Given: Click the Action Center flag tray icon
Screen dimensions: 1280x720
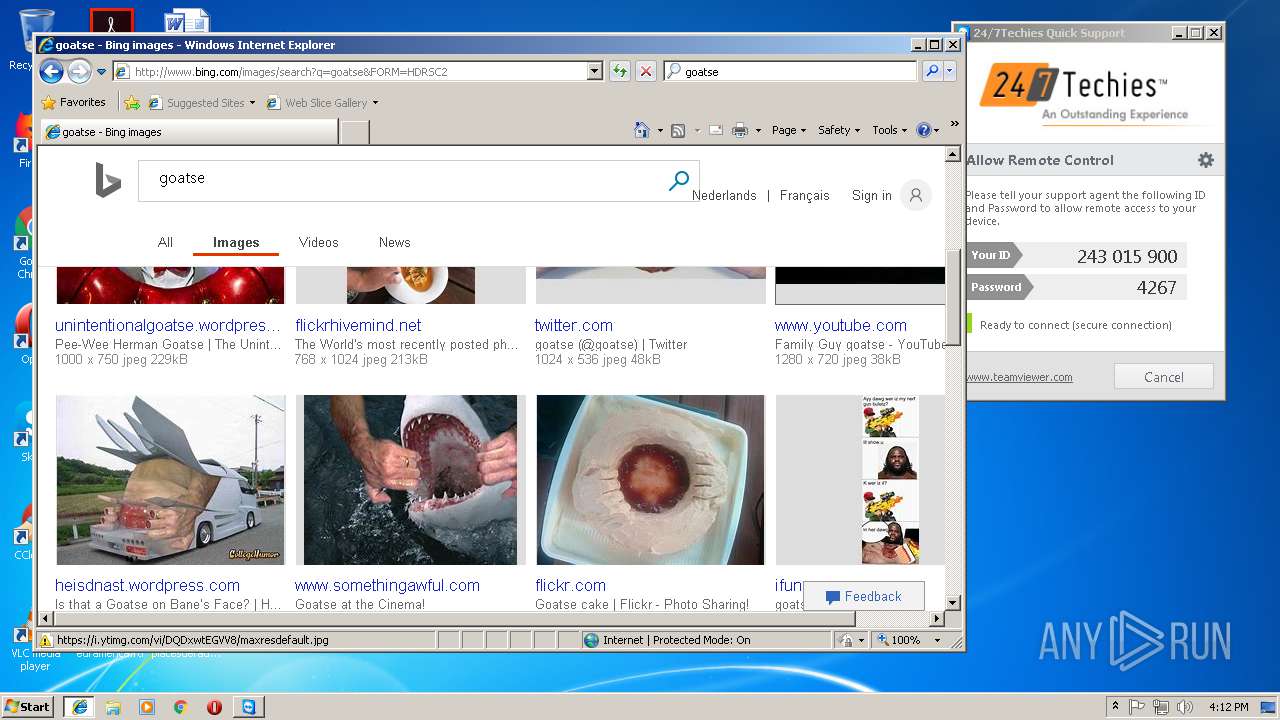Looking at the screenshot, I should coord(1137,707).
